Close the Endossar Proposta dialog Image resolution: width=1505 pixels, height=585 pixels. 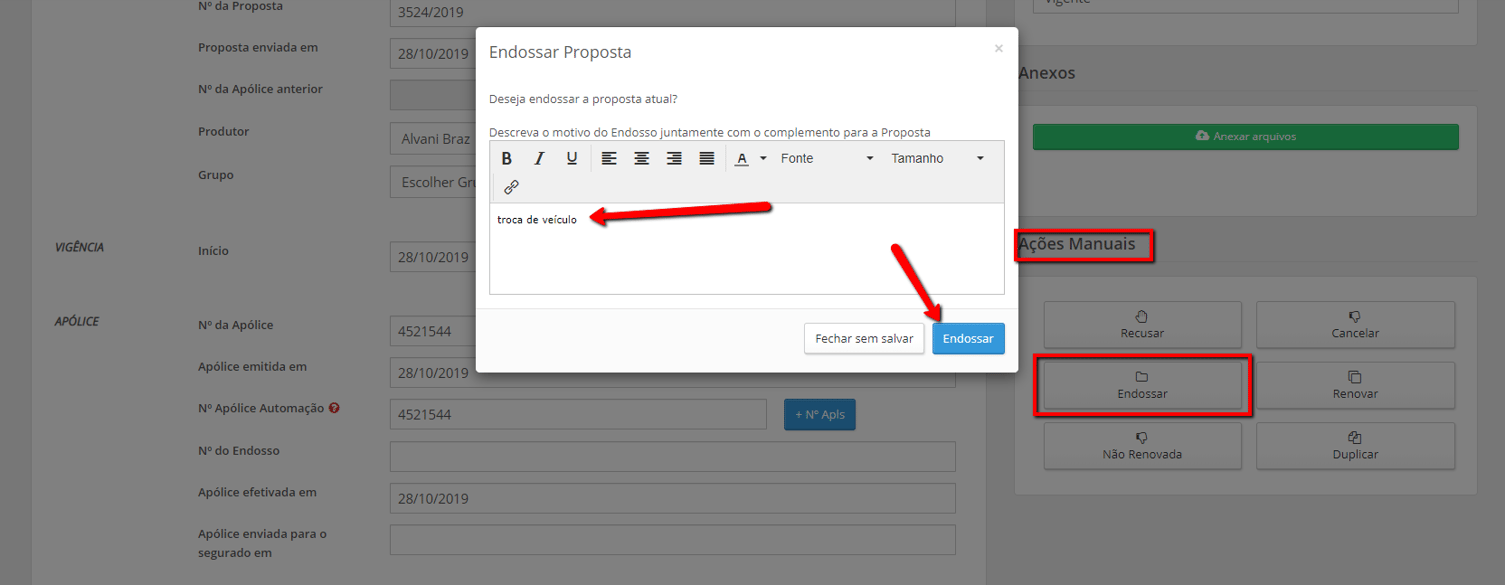(998, 49)
